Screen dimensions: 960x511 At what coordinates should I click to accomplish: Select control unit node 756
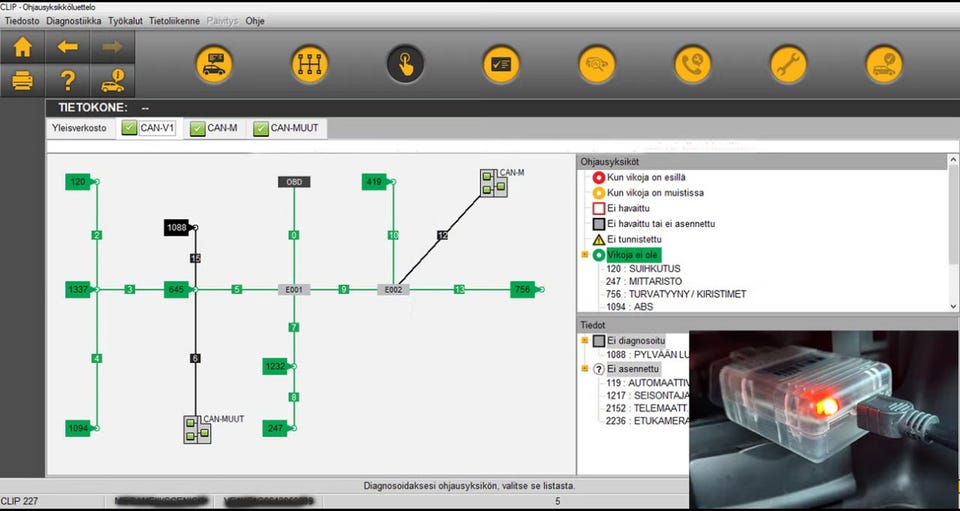524,289
